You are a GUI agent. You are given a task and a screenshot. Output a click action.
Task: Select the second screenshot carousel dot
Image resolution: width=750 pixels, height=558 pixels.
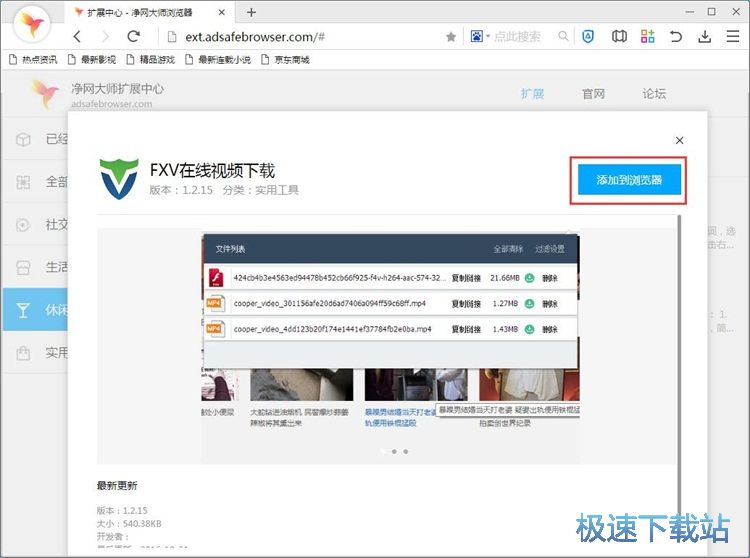coord(393,452)
